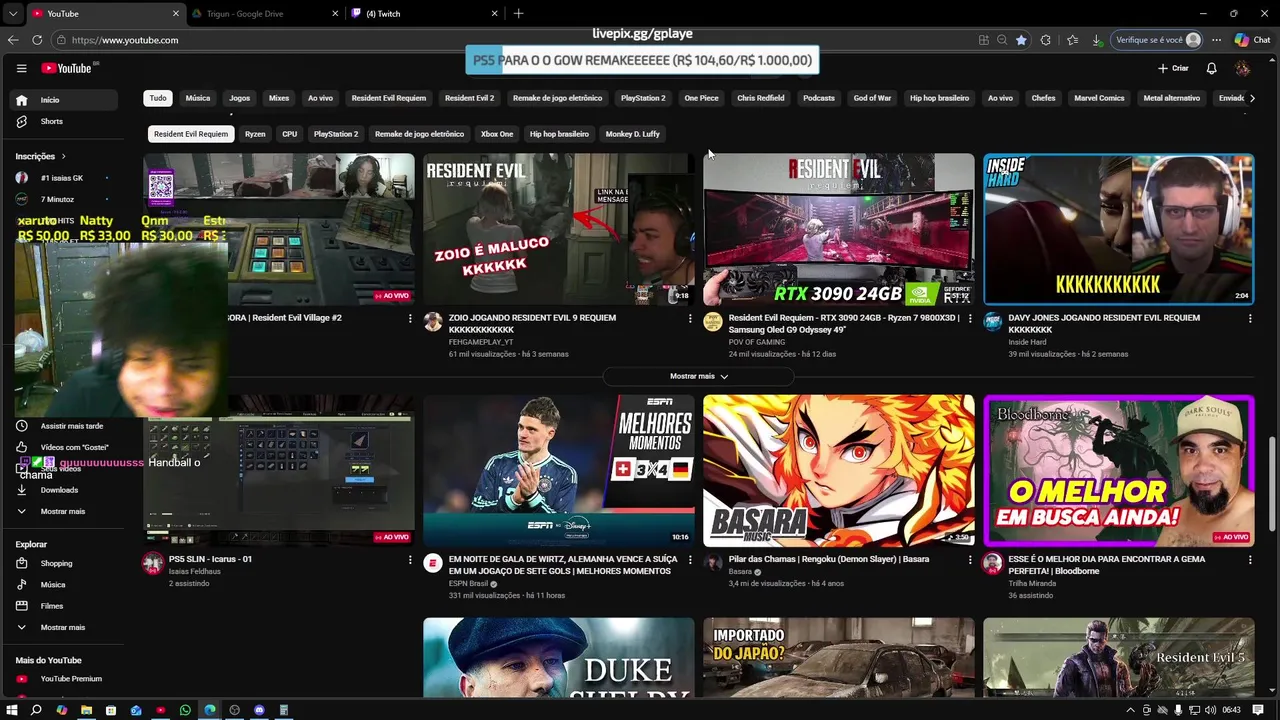The image size is (1280, 720).
Task: Select the Xbox One sub-filter chip
Action: pyautogui.click(x=497, y=134)
